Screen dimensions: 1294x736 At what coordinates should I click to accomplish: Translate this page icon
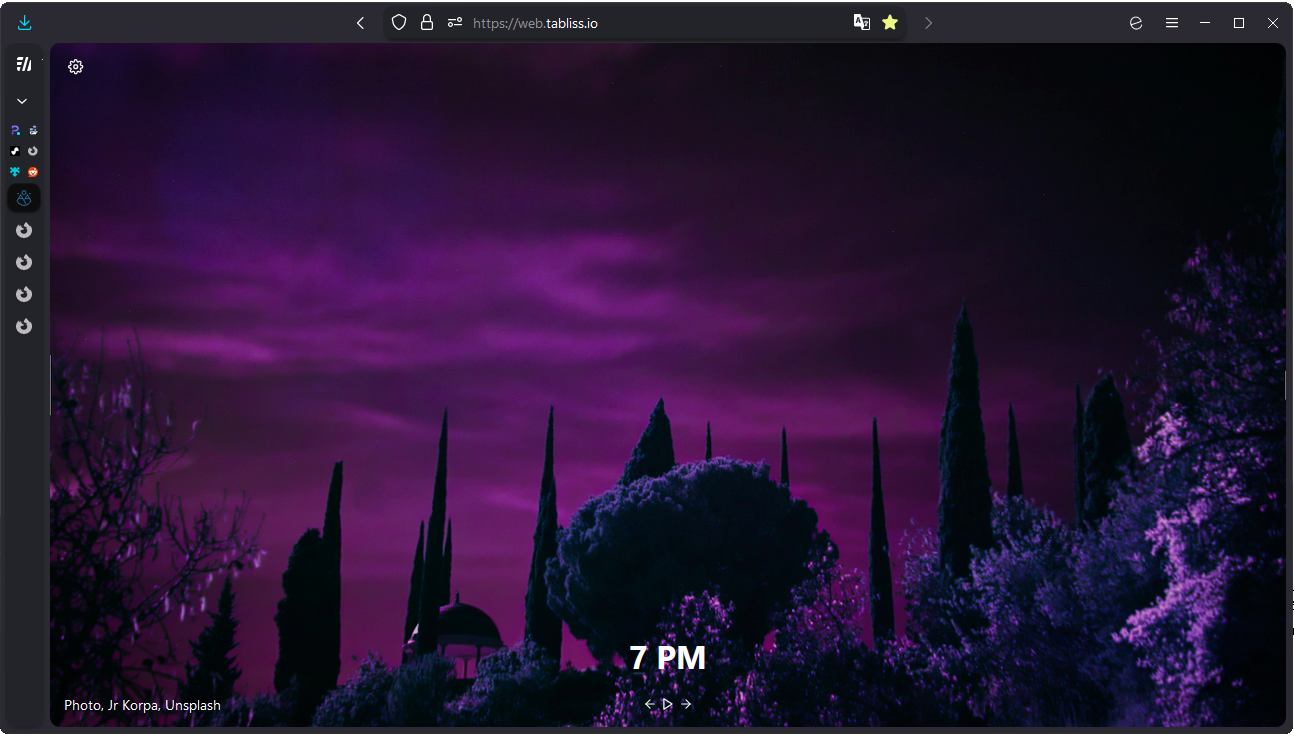pyautogui.click(x=861, y=22)
